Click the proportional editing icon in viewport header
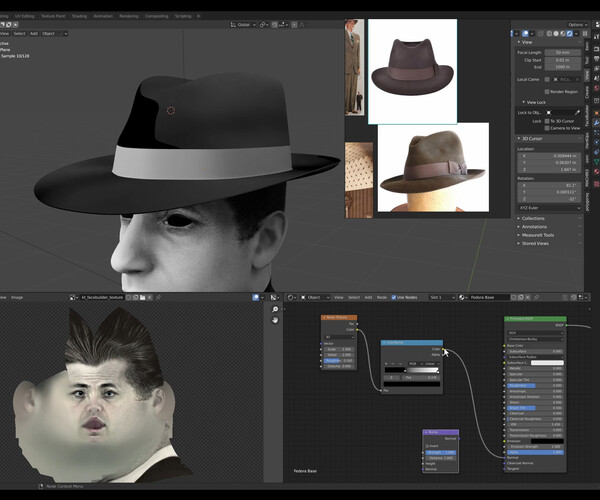Image resolution: width=600 pixels, height=500 pixels. pyautogui.click(x=294, y=24)
